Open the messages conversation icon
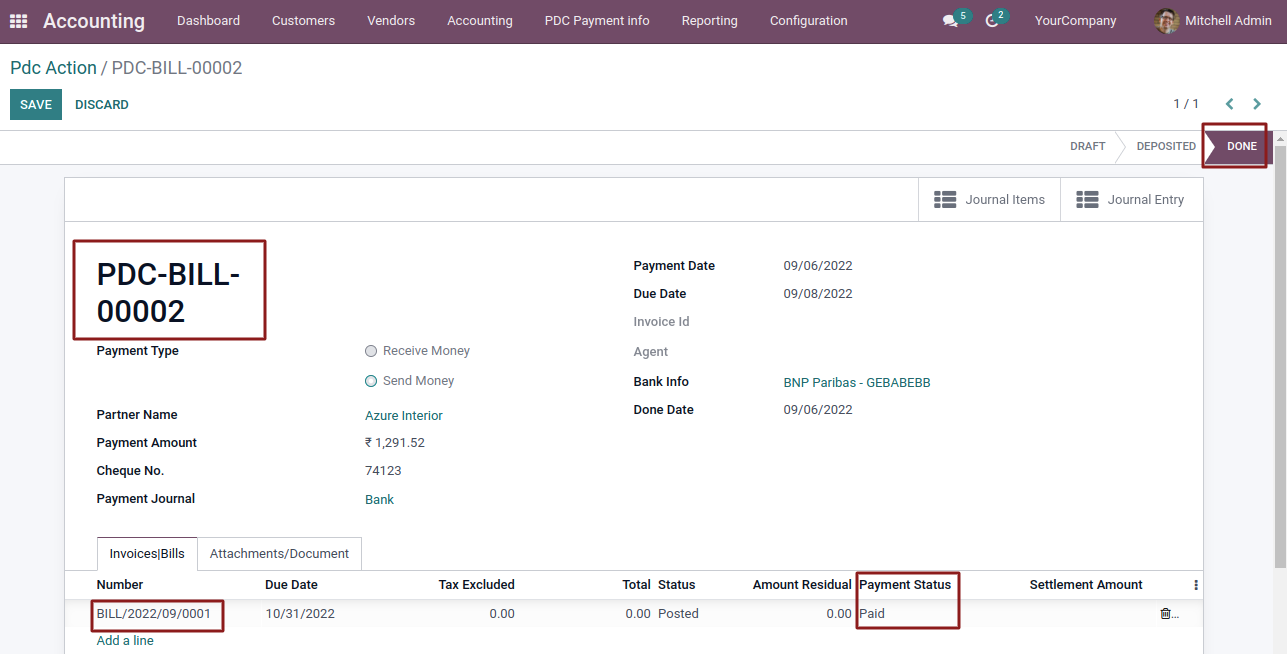1287x654 pixels. pos(950,21)
